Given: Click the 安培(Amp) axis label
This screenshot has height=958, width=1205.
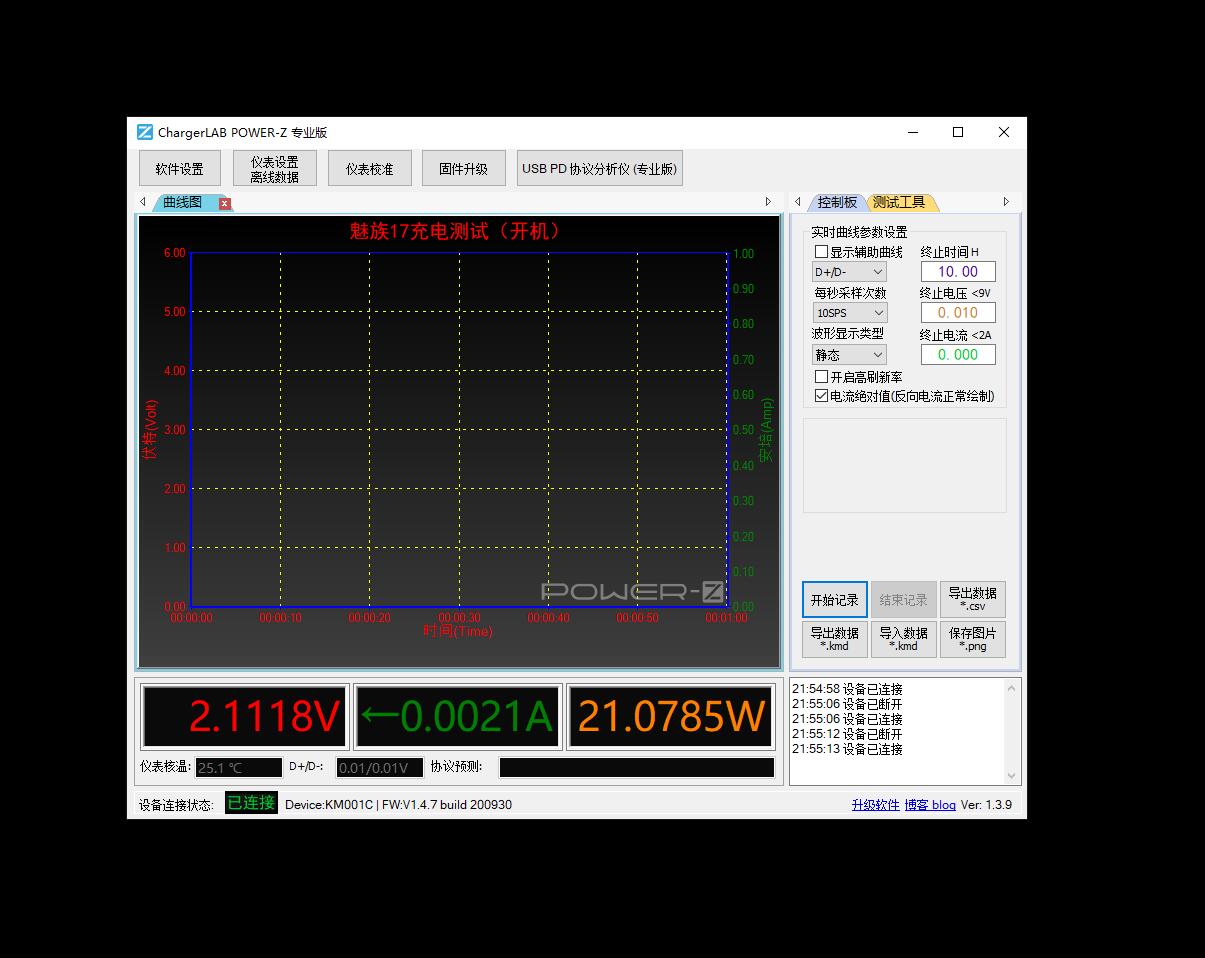Looking at the screenshot, I should (x=767, y=430).
